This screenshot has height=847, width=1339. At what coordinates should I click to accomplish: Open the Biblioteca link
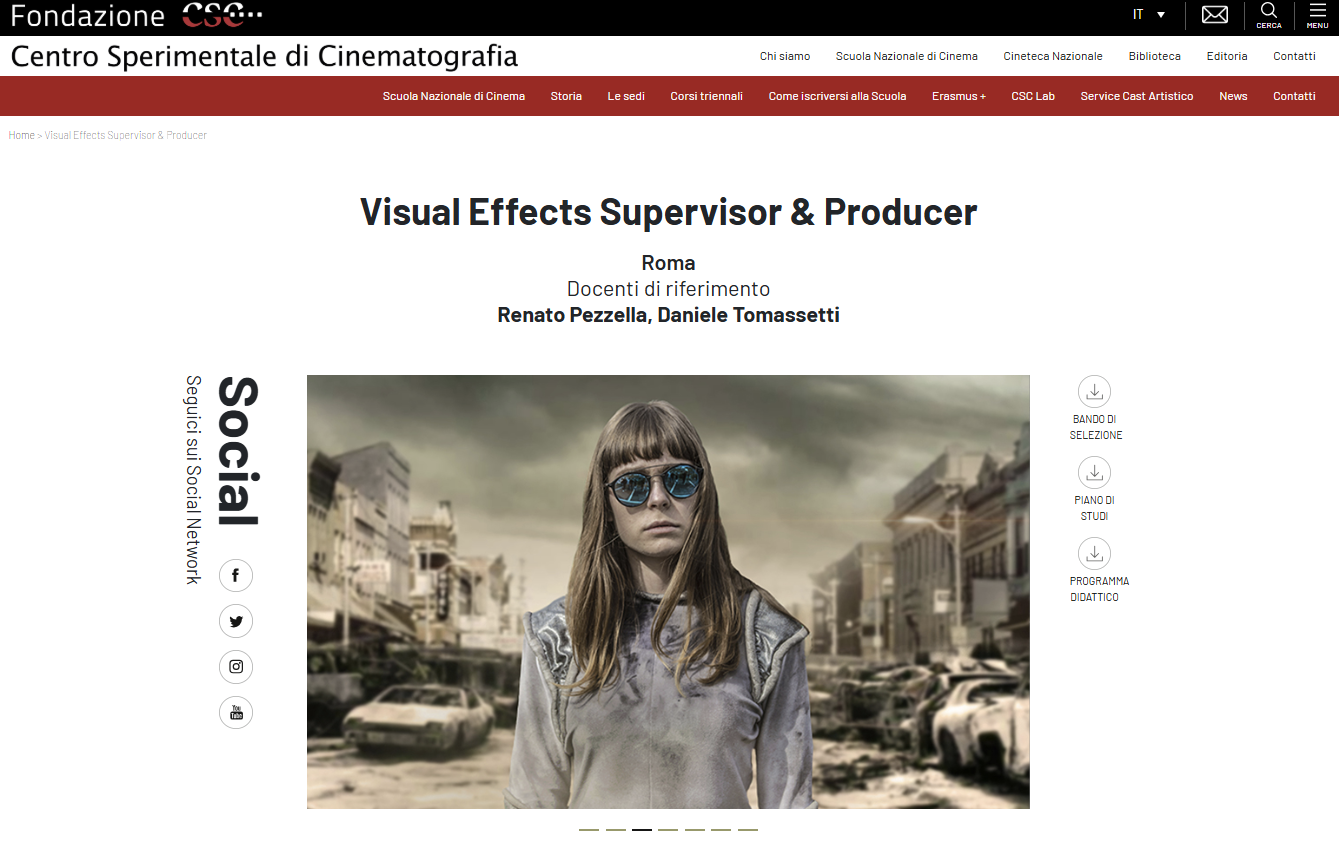coord(1154,56)
